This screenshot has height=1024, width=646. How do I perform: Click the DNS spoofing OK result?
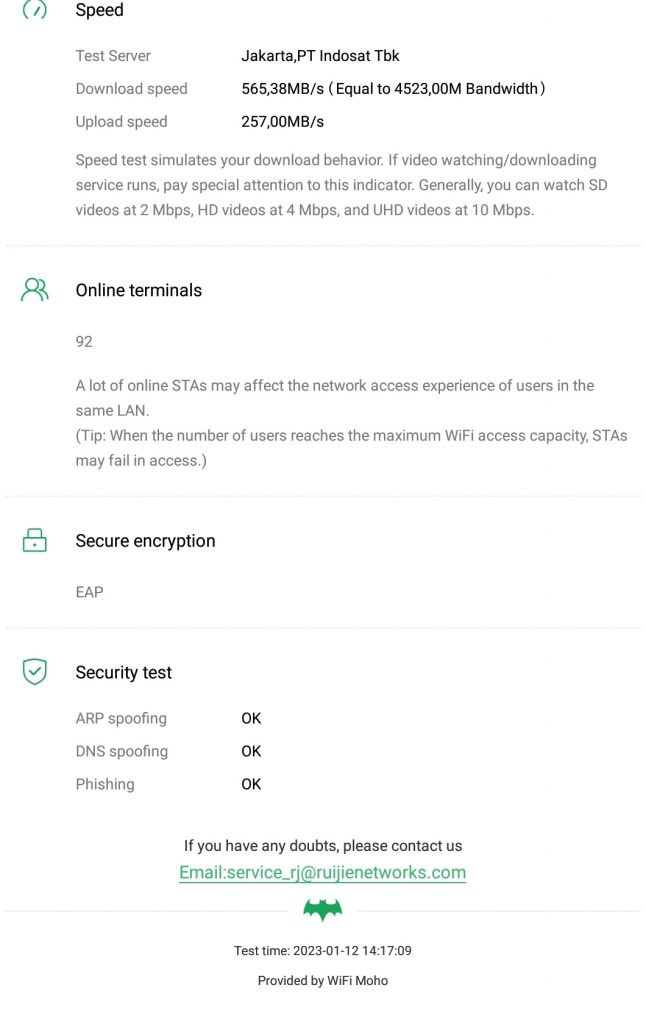tap(251, 751)
